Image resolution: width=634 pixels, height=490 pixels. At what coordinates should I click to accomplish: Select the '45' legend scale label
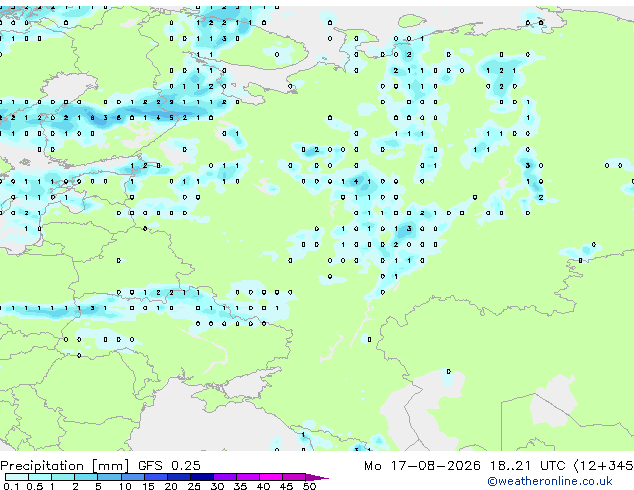(x=286, y=486)
